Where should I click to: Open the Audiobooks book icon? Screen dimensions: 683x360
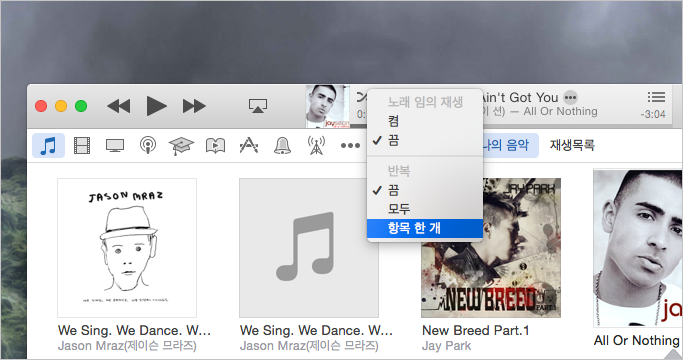click(x=215, y=146)
